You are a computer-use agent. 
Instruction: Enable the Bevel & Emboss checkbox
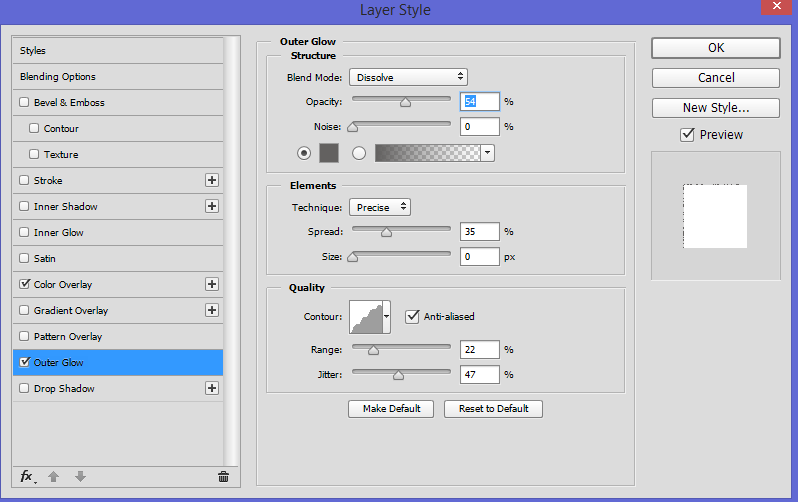pyautogui.click(x=25, y=102)
